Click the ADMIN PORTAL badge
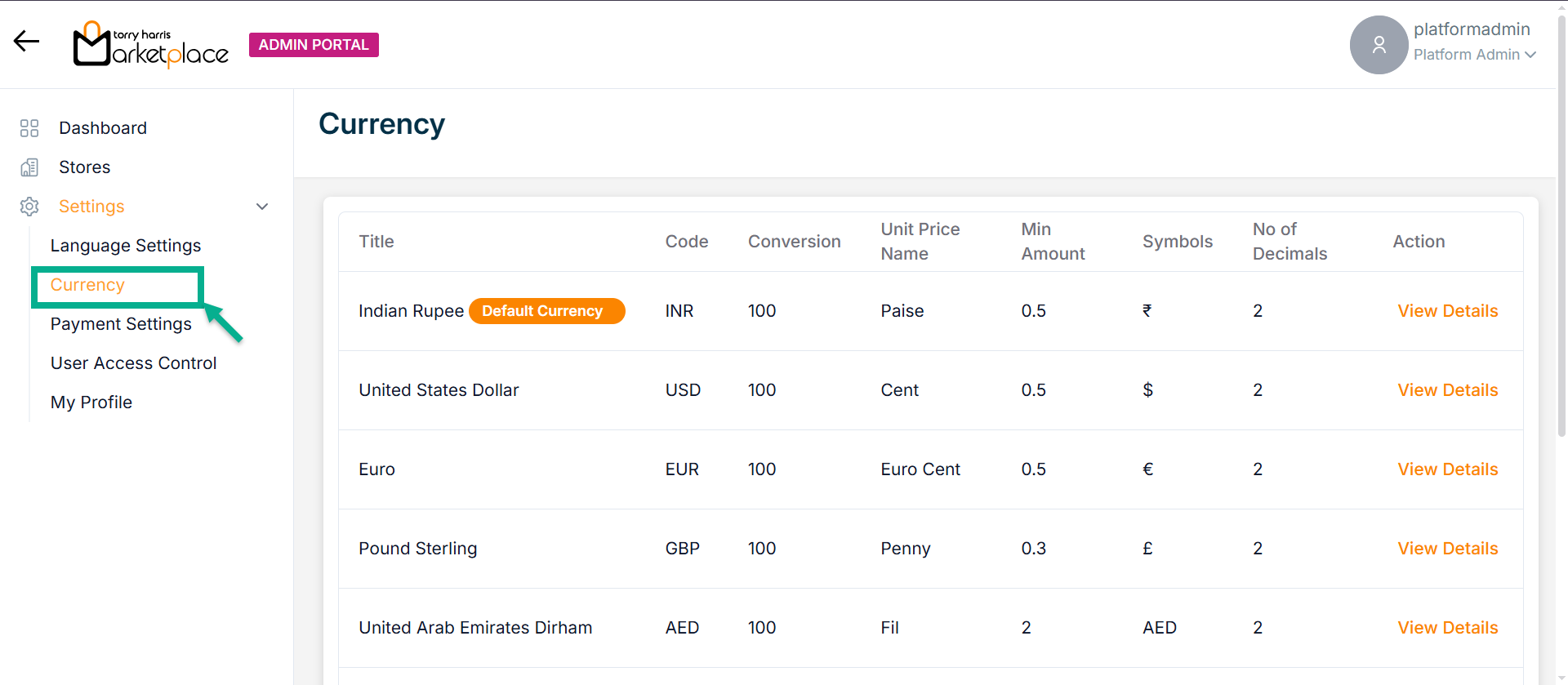The image size is (1568, 685). 314,45
